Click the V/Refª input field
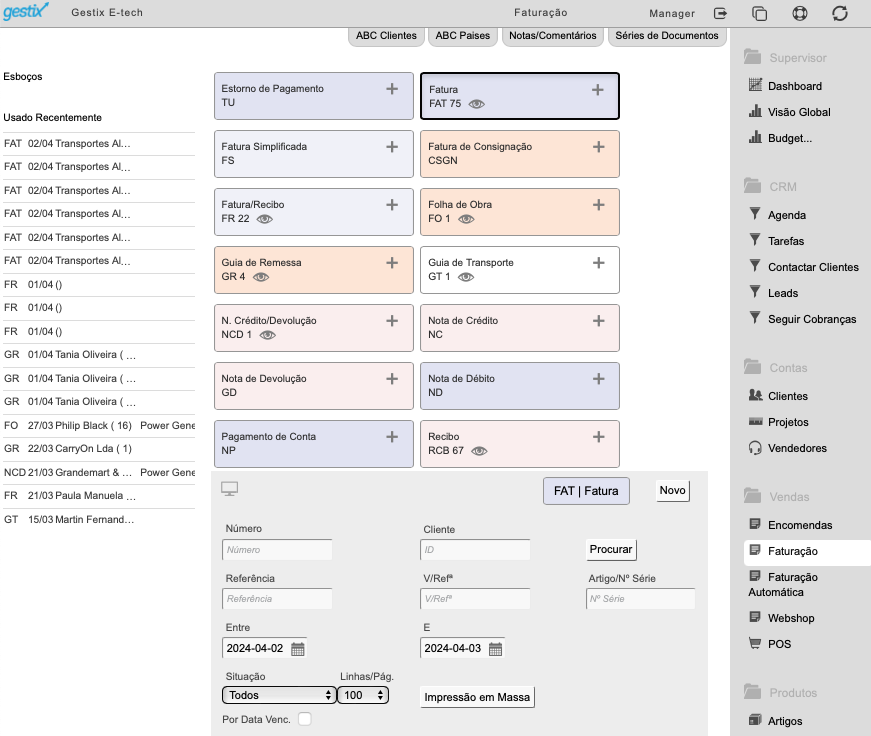Screen dimensions: 871x736 click(x=475, y=599)
